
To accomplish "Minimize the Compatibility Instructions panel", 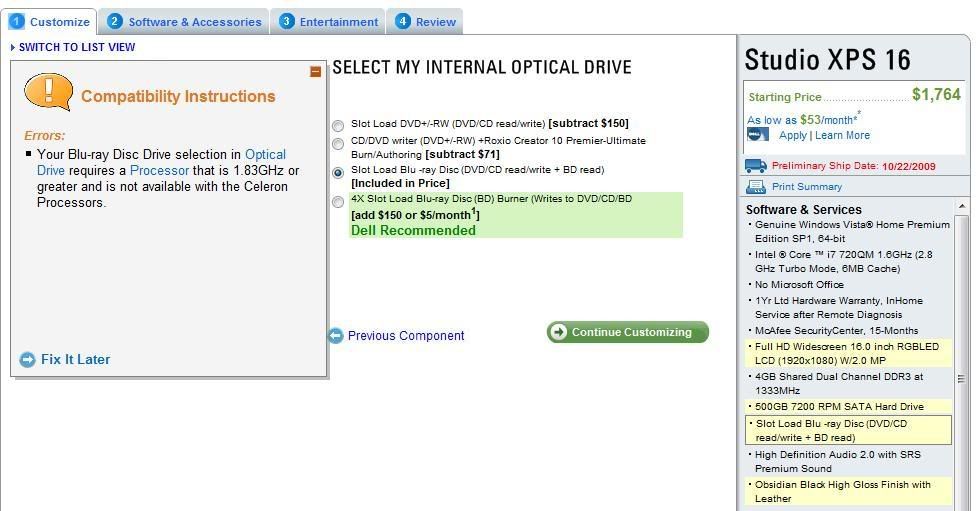I will (315, 72).
